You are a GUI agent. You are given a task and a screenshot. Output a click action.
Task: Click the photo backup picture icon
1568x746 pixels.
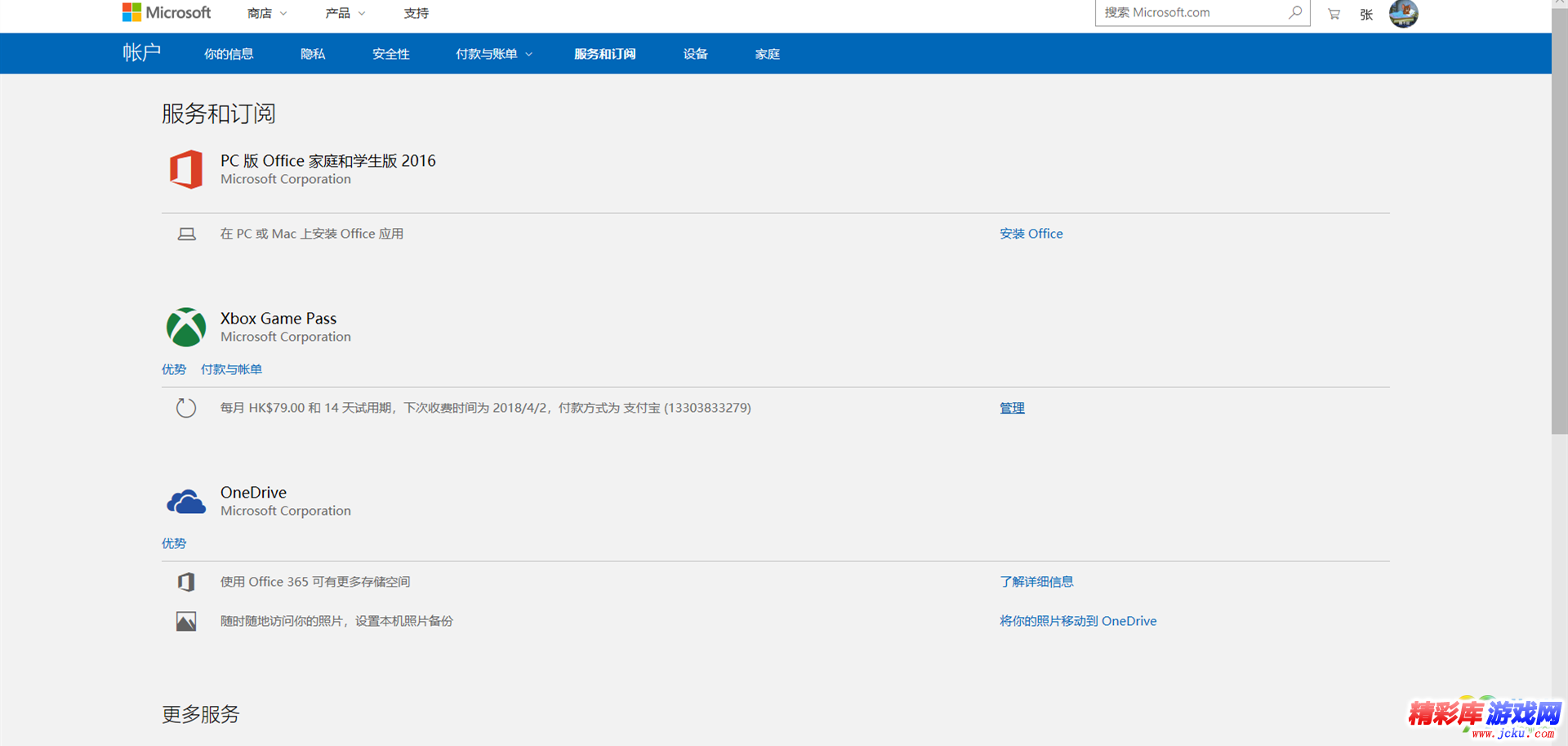click(186, 621)
